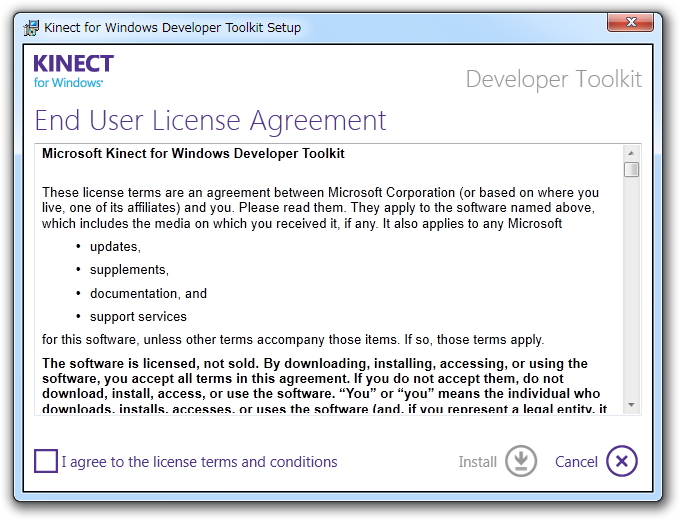Viewport: 680px width, 521px height.
Task: Click the 'supplements,' bullet item
Action: [x=129, y=270]
